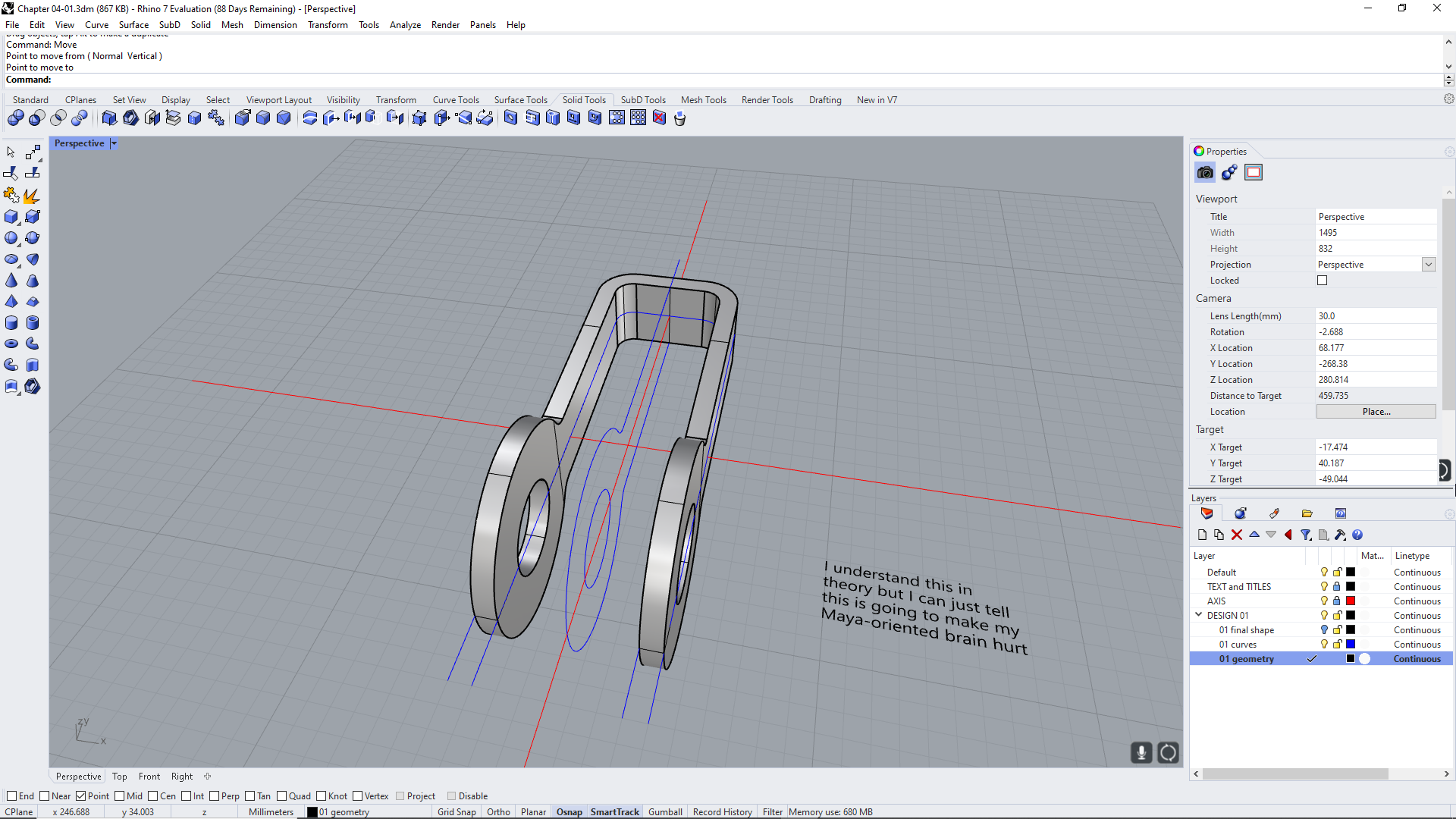Change the 01 curves blue color swatch
This screenshot has height=819, width=1456.
[x=1351, y=645]
